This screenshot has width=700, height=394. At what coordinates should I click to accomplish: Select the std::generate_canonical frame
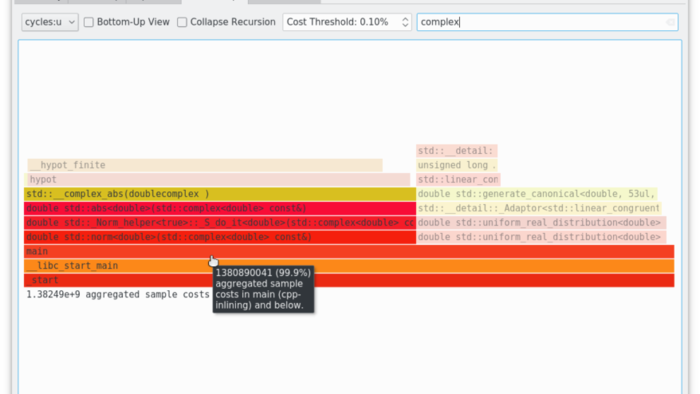[x=537, y=194]
